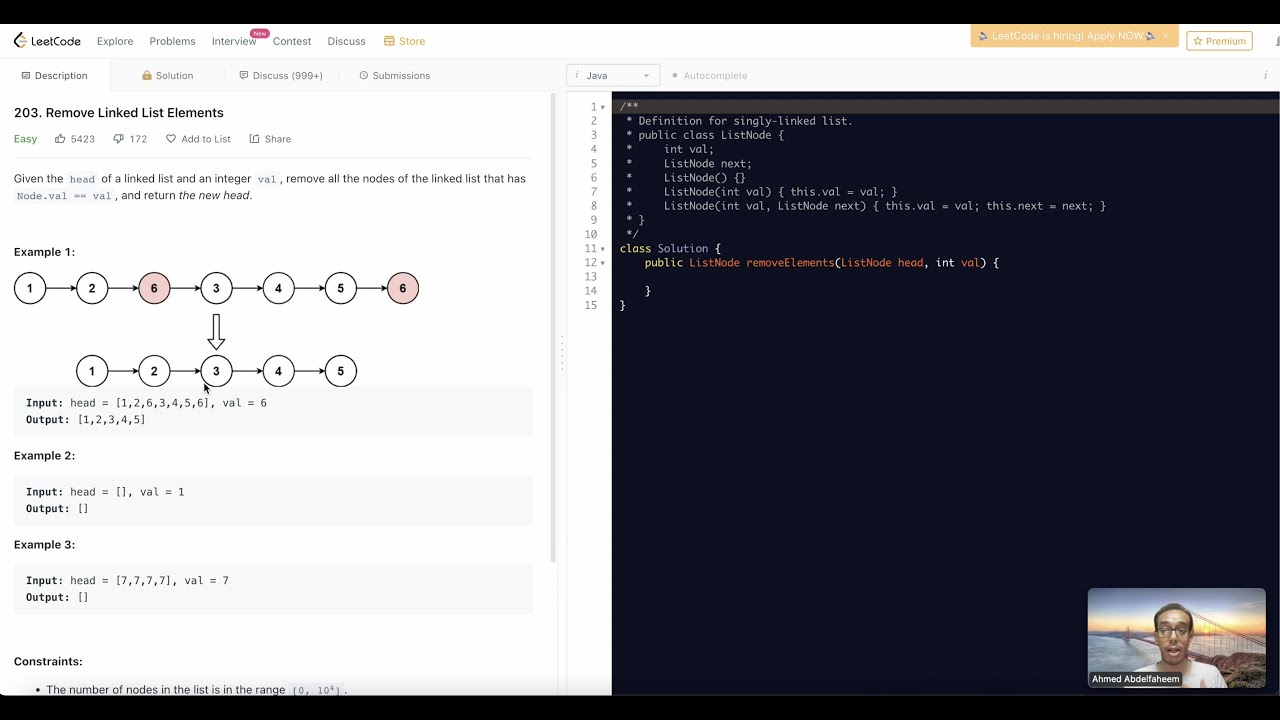Follow the "LeetCode is hiring! Apply NOW" banner
1280x720 pixels.
[1066, 36]
